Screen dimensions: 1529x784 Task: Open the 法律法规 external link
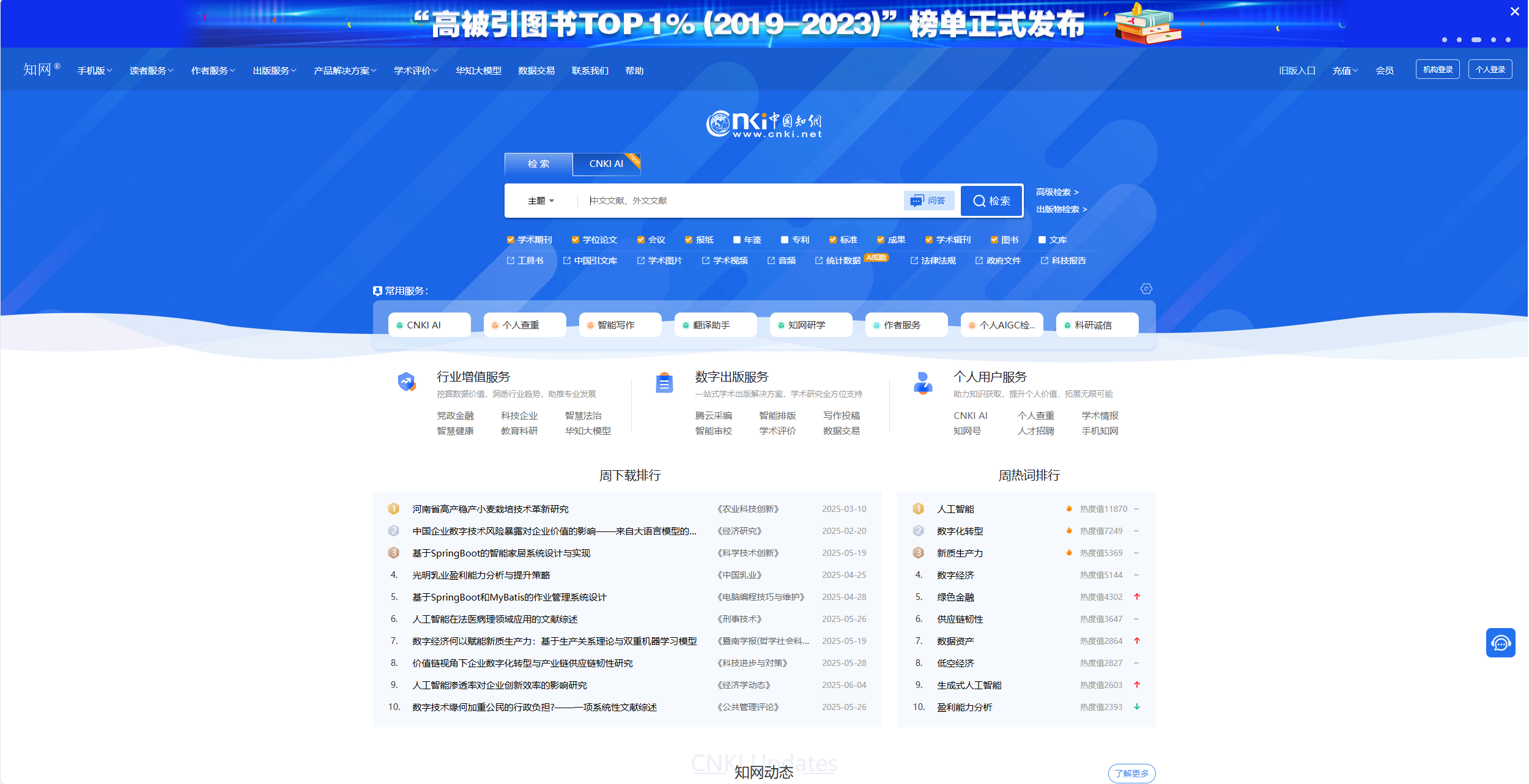[933, 261]
